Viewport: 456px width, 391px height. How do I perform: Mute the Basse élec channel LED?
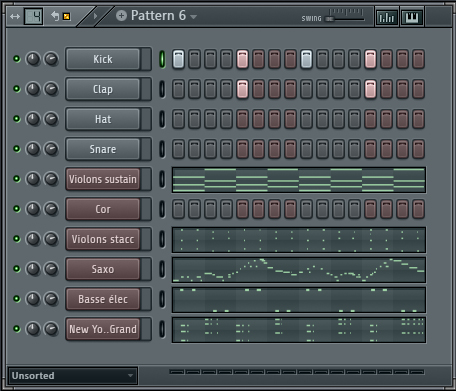16,299
